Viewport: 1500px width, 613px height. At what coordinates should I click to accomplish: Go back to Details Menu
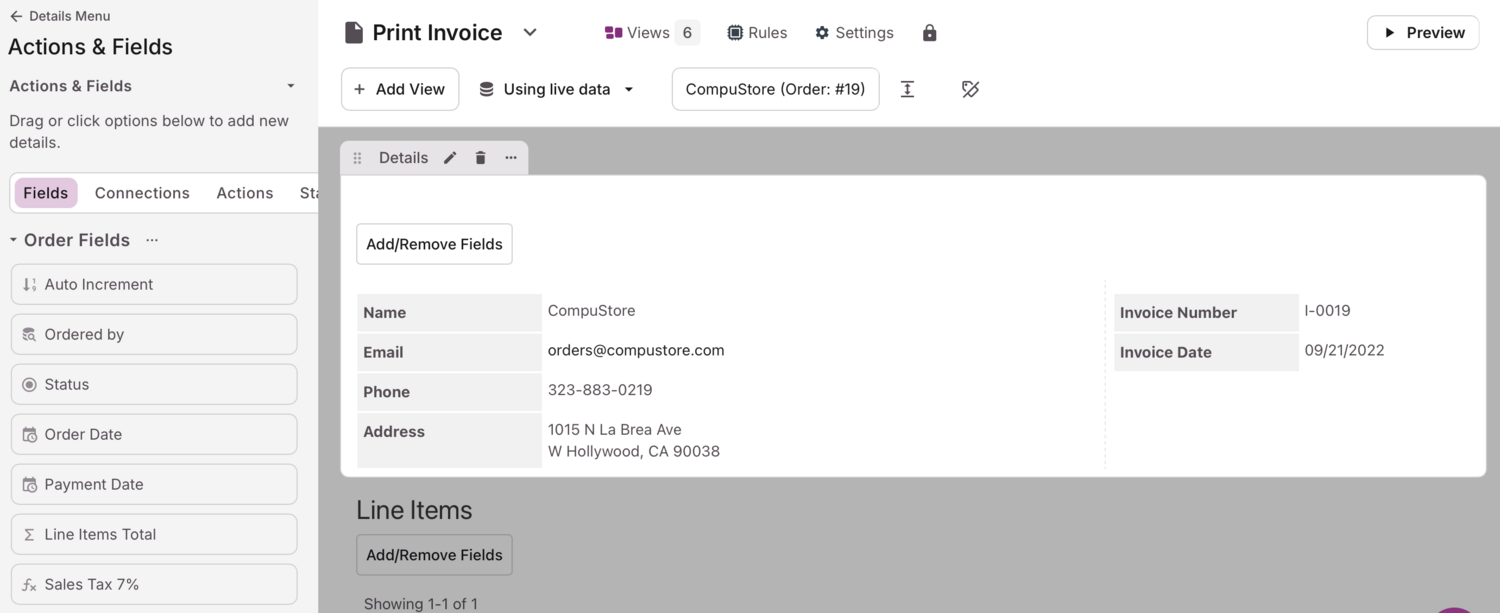[x=60, y=16]
